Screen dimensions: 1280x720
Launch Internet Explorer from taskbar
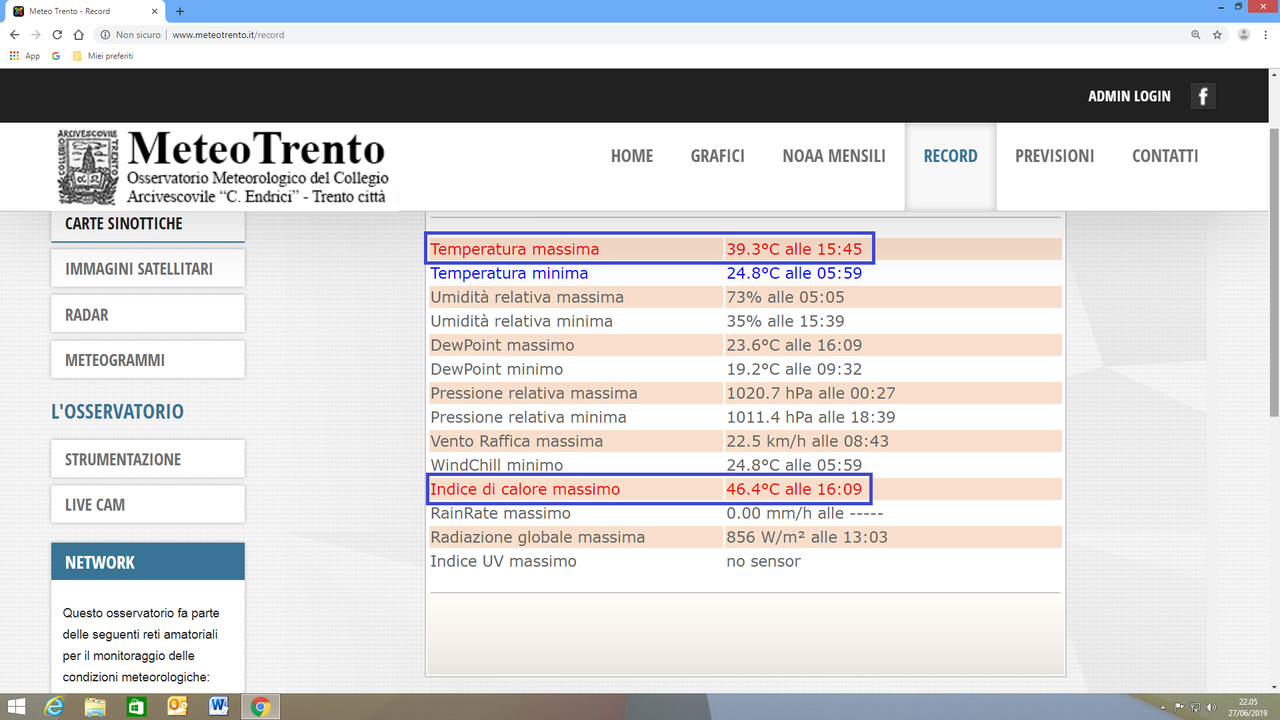54,707
